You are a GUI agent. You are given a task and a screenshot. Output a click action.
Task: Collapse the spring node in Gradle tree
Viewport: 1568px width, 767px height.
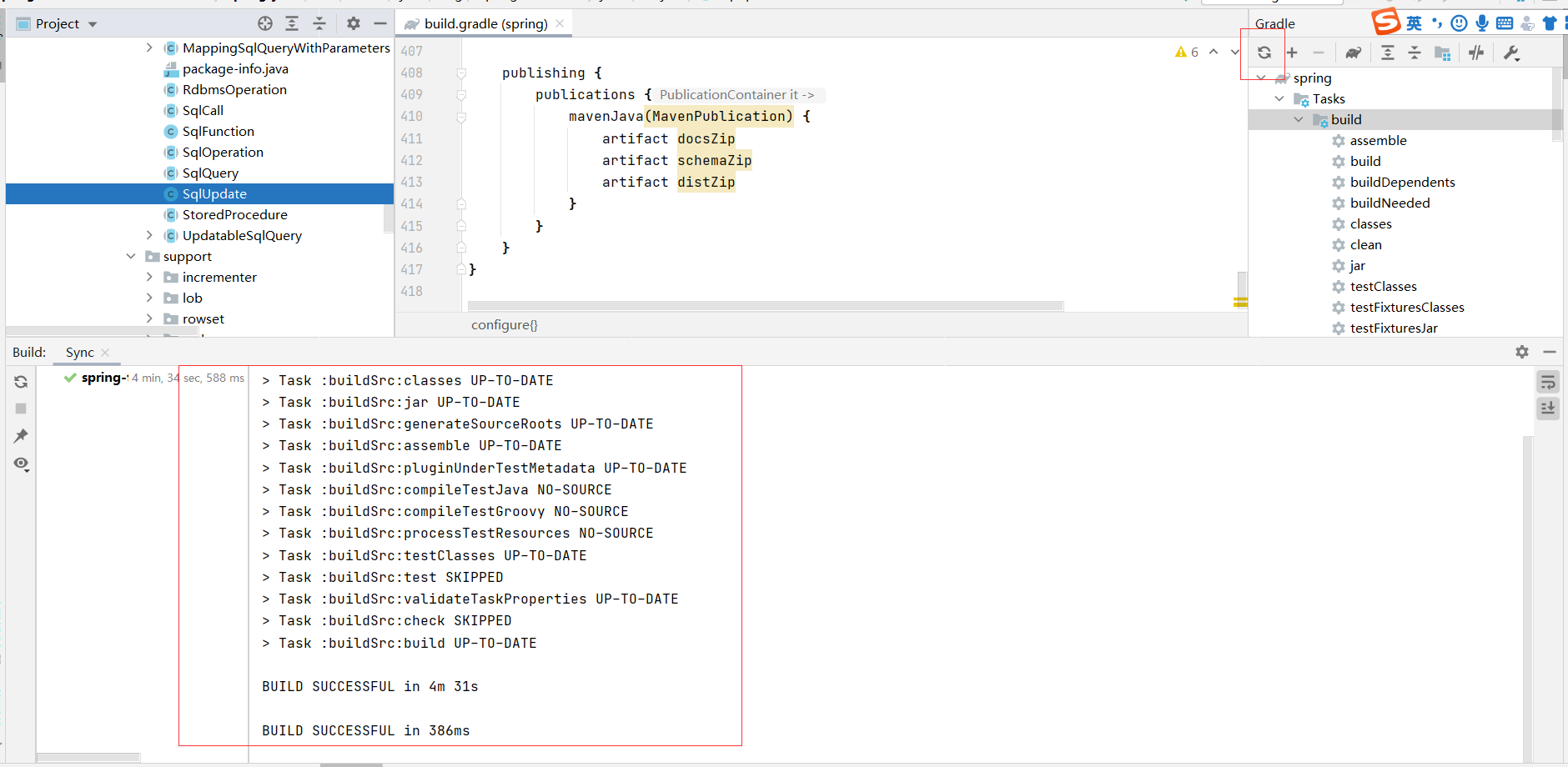(1261, 78)
